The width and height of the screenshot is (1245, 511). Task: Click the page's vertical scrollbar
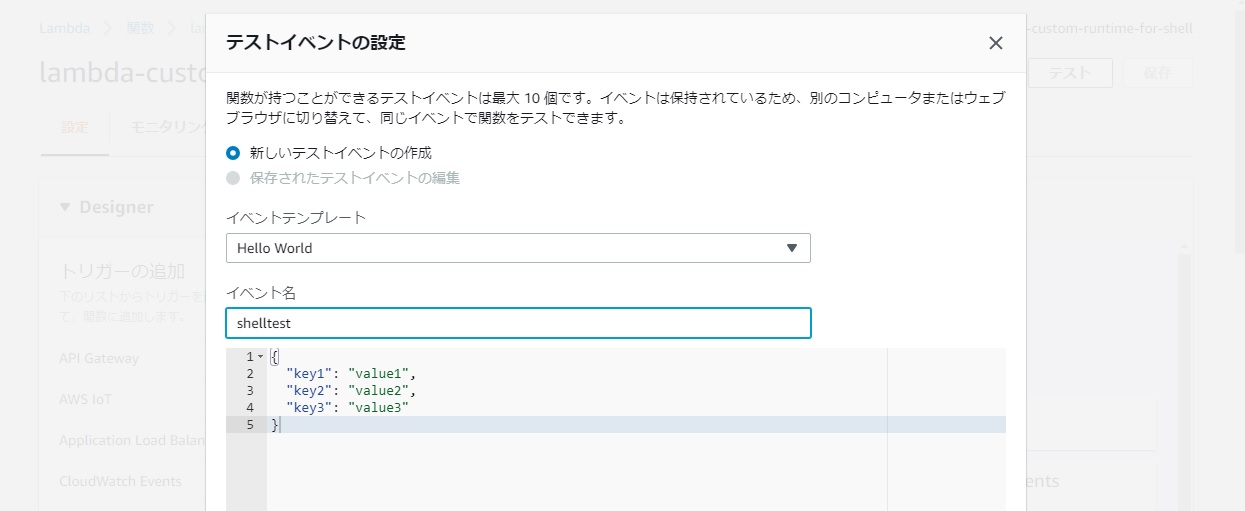point(1184,380)
